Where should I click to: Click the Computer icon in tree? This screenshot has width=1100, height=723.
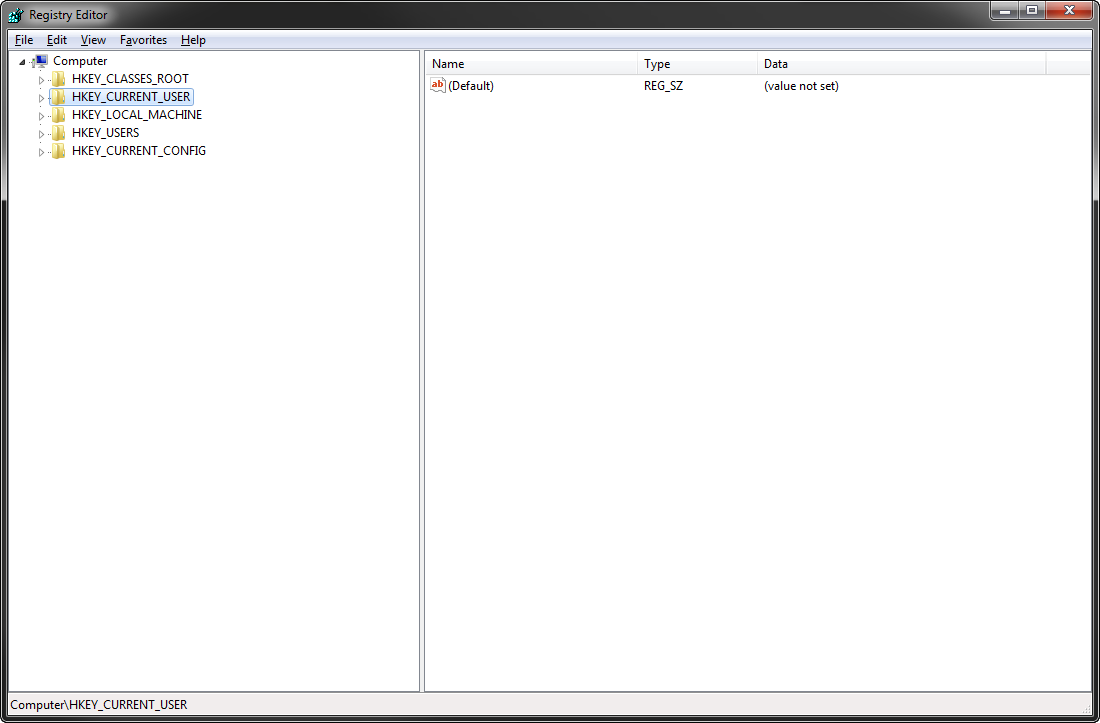[41, 61]
